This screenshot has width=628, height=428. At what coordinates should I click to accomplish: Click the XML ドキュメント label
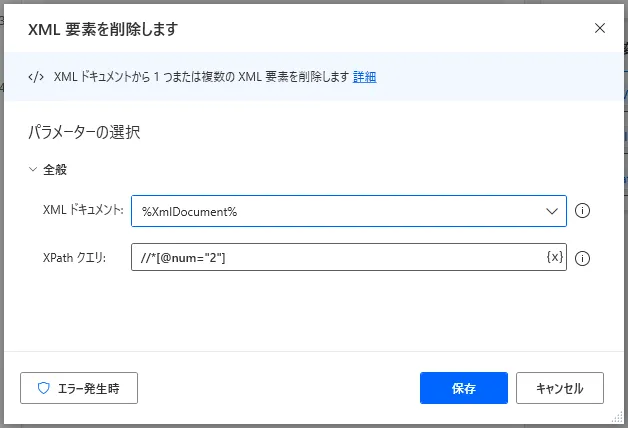[x=83, y=209]
